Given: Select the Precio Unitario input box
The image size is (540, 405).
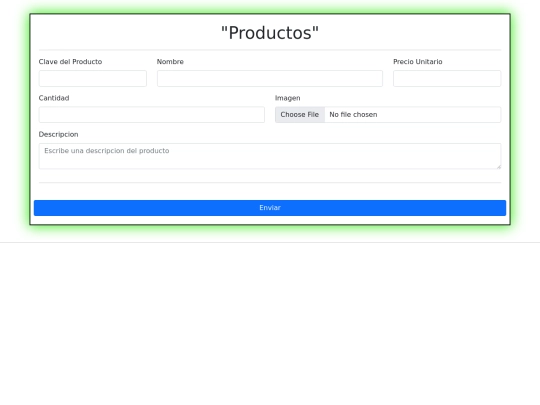Looking at the screenshot, I should [447, 79].
